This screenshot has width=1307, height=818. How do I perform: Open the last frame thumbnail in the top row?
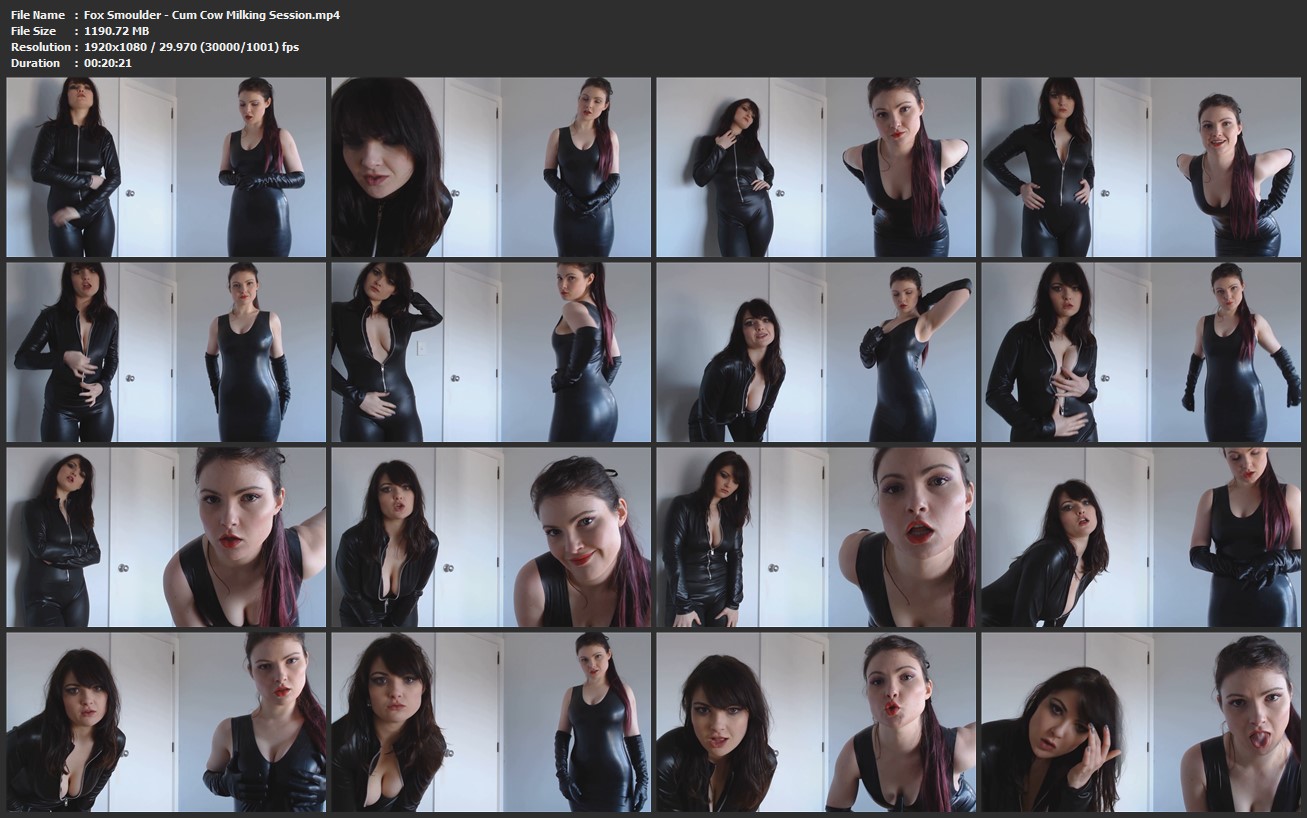[1141, 167]
